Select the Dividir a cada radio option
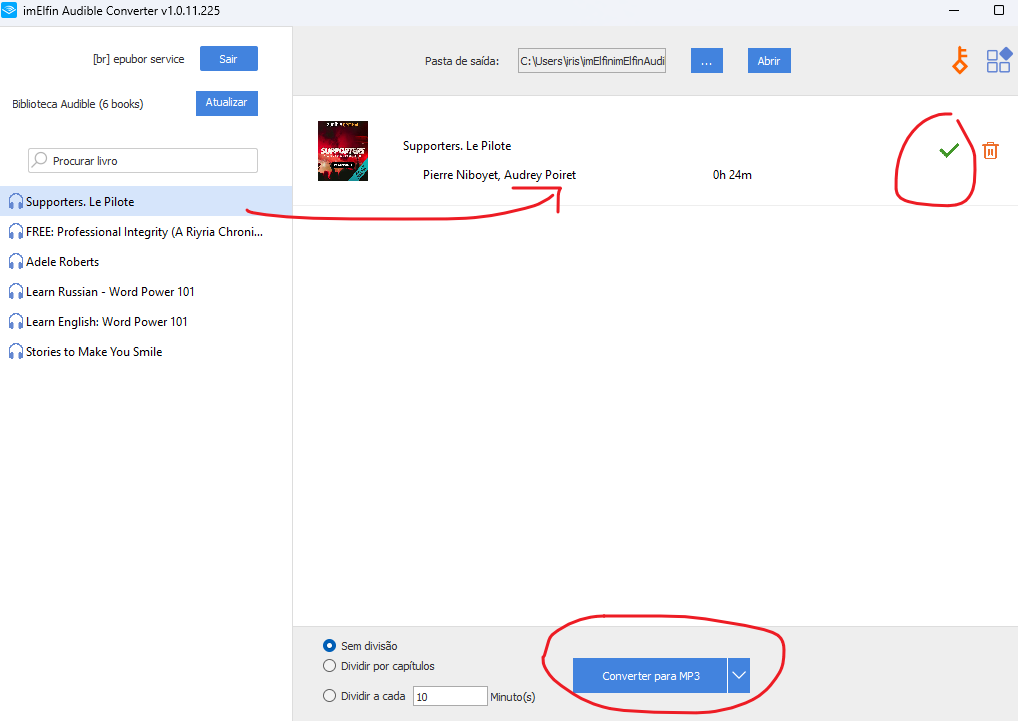 (x=329, y=696)
